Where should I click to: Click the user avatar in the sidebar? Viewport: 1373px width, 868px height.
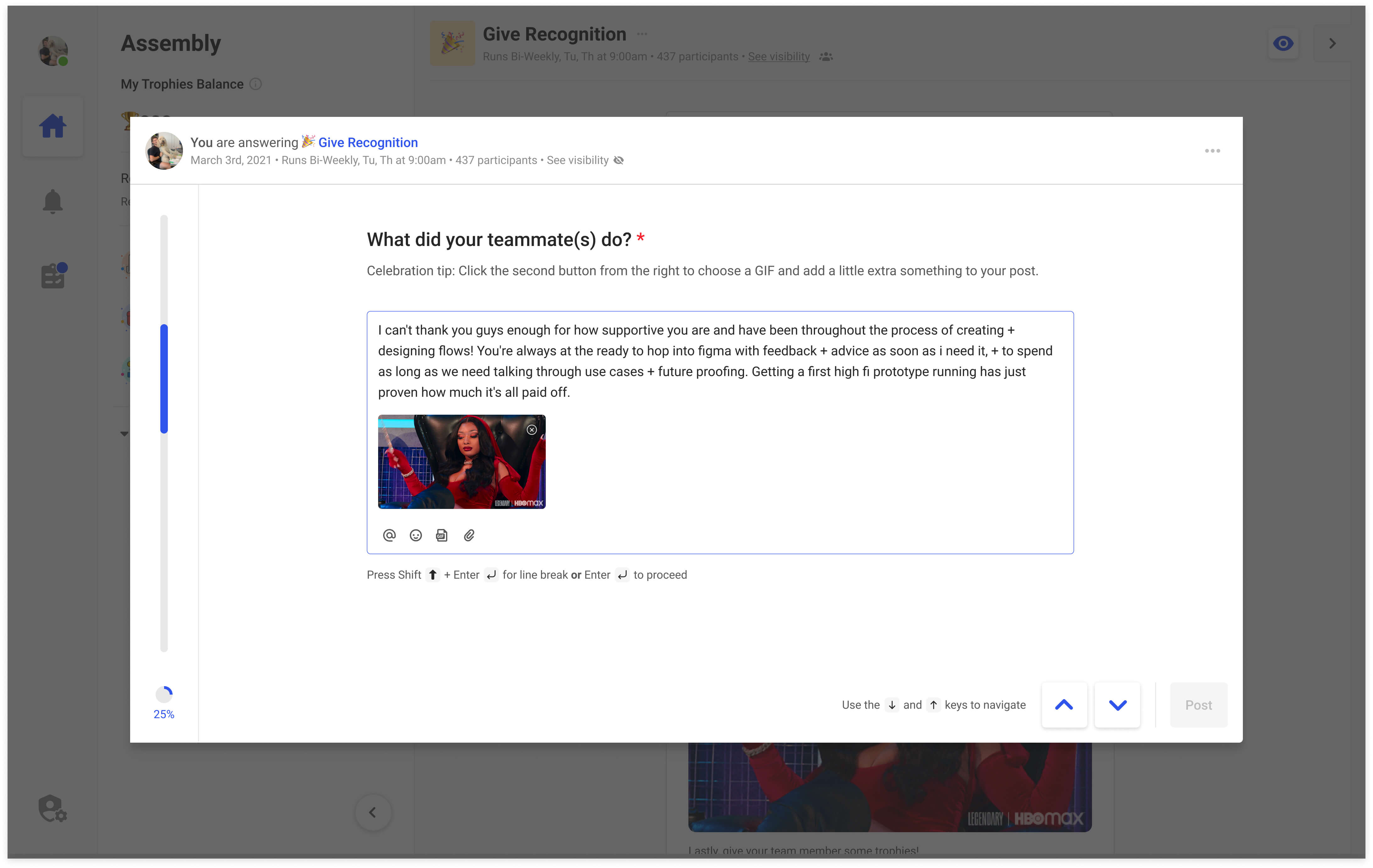point(53,51)
